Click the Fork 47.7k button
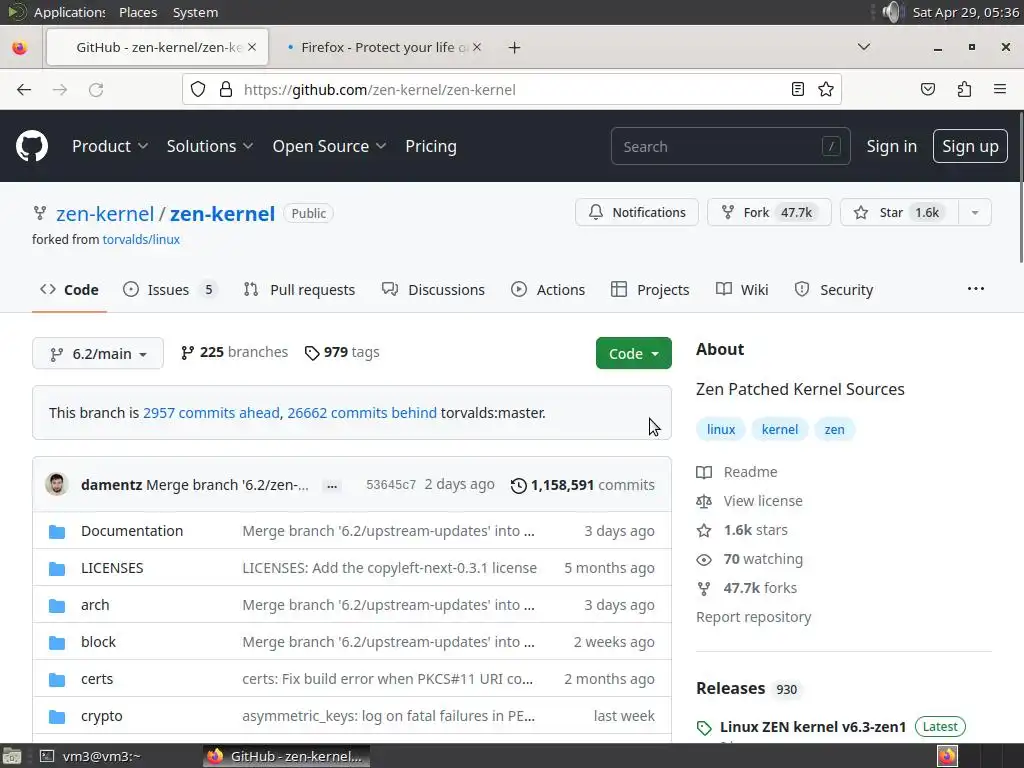This screenshot has width=1024, height=768. click(769, 212)
